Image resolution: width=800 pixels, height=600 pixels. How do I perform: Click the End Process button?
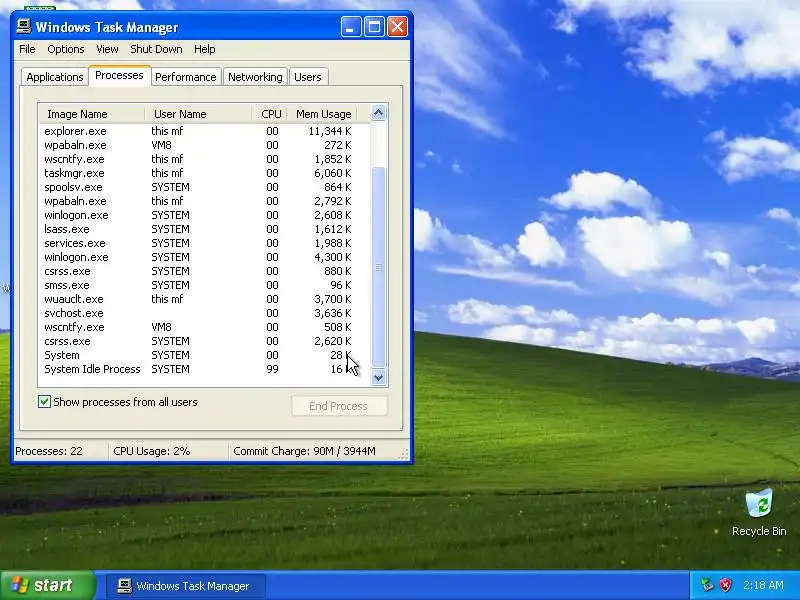click(x=339, y=406)
